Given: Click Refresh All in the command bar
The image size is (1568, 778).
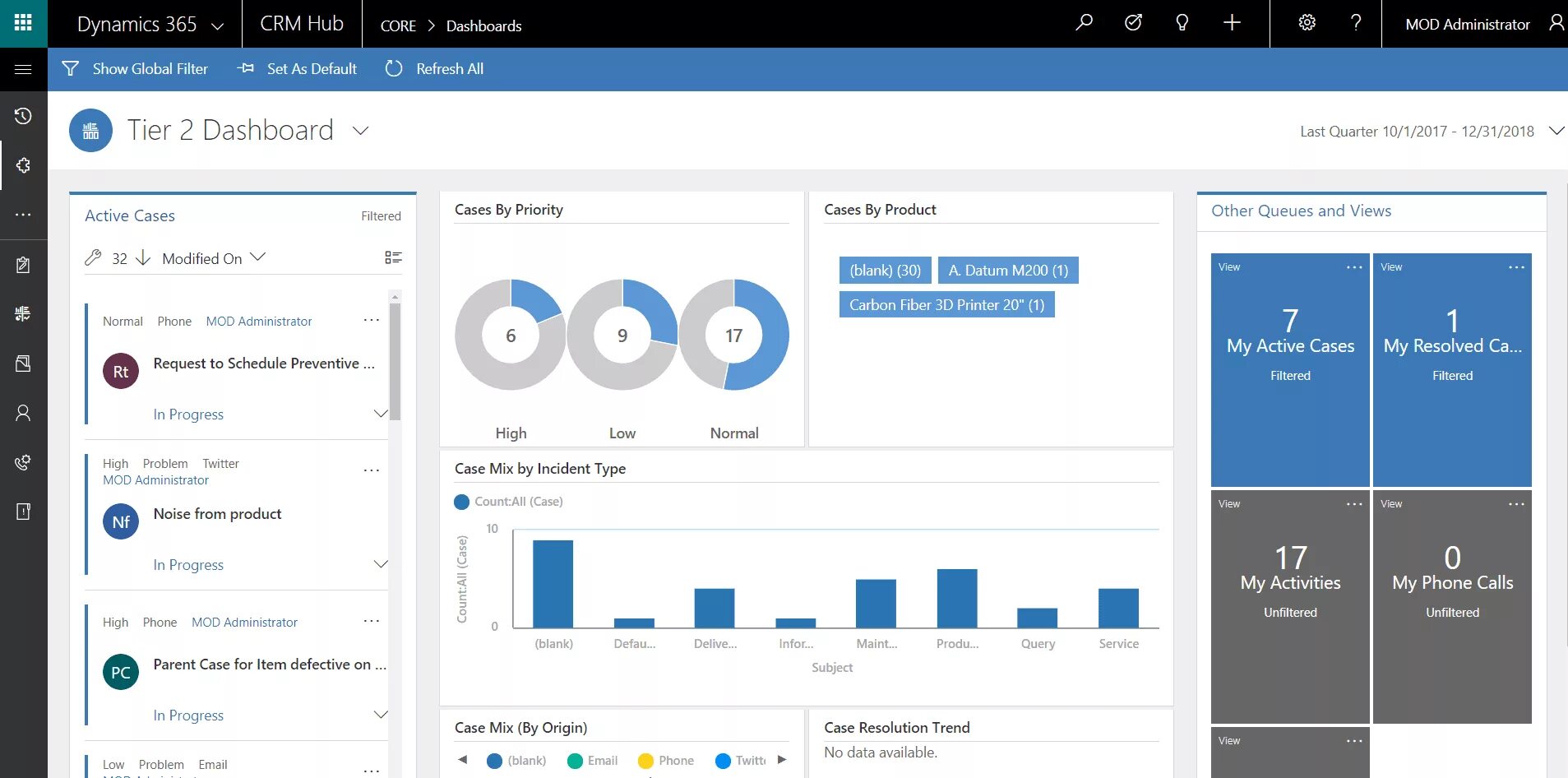Looking at the screenshot, I should click(433, 68).
